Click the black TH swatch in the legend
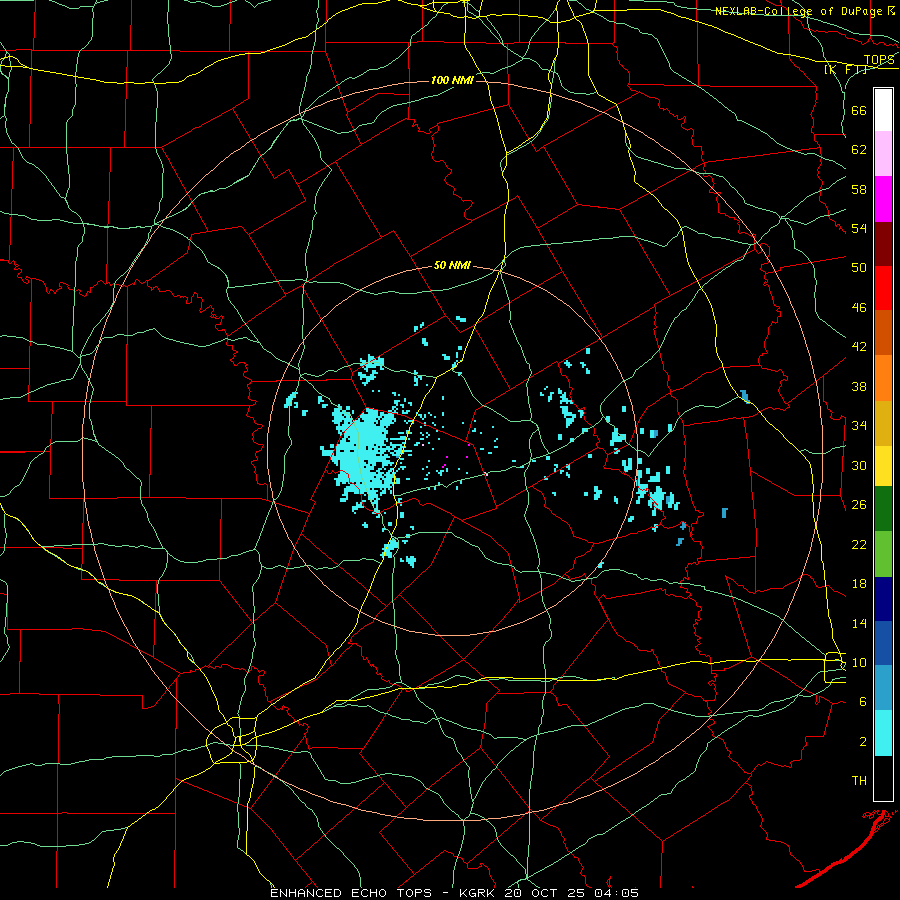 point(883,778)
